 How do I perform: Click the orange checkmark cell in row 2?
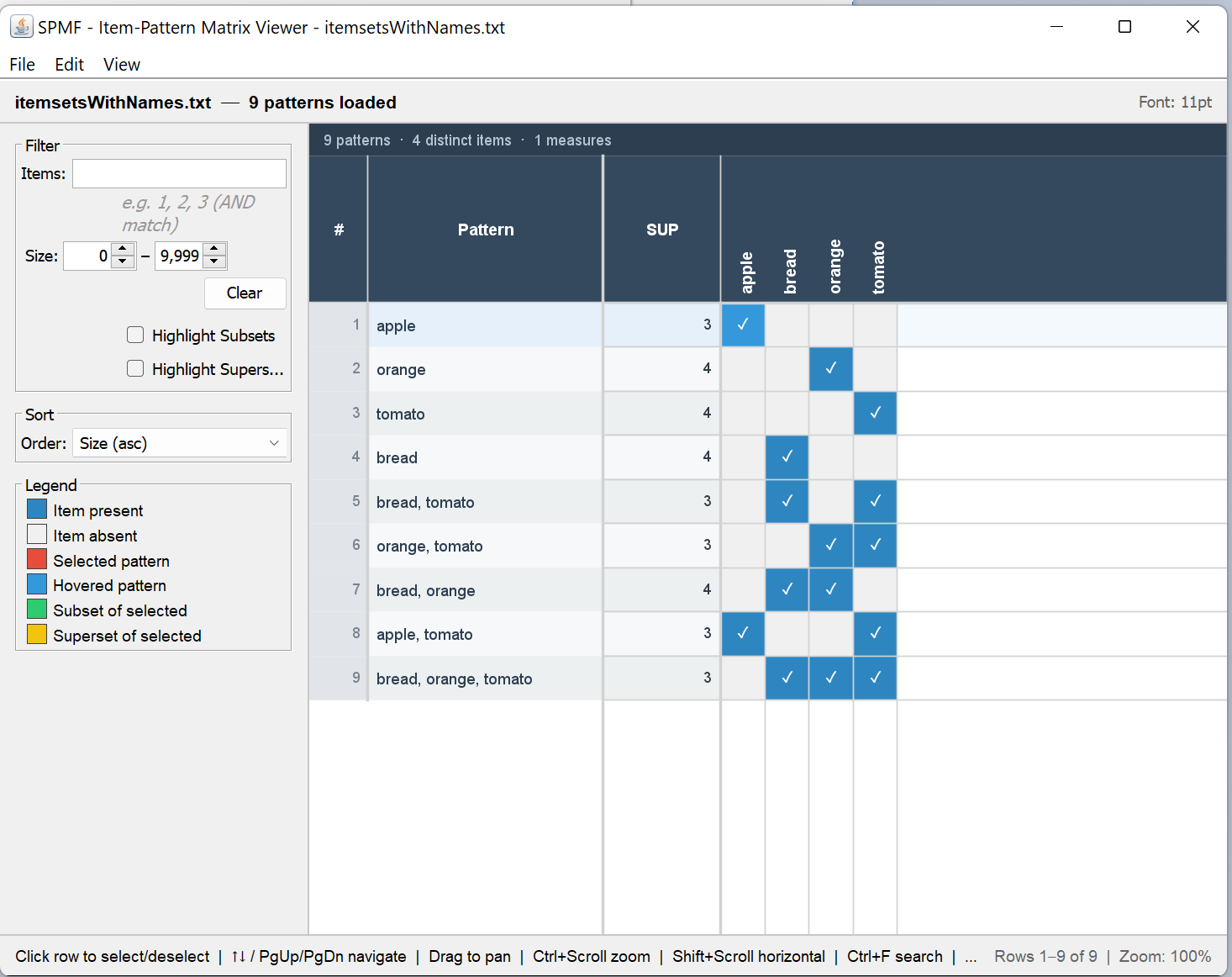(x=831, y=369)
